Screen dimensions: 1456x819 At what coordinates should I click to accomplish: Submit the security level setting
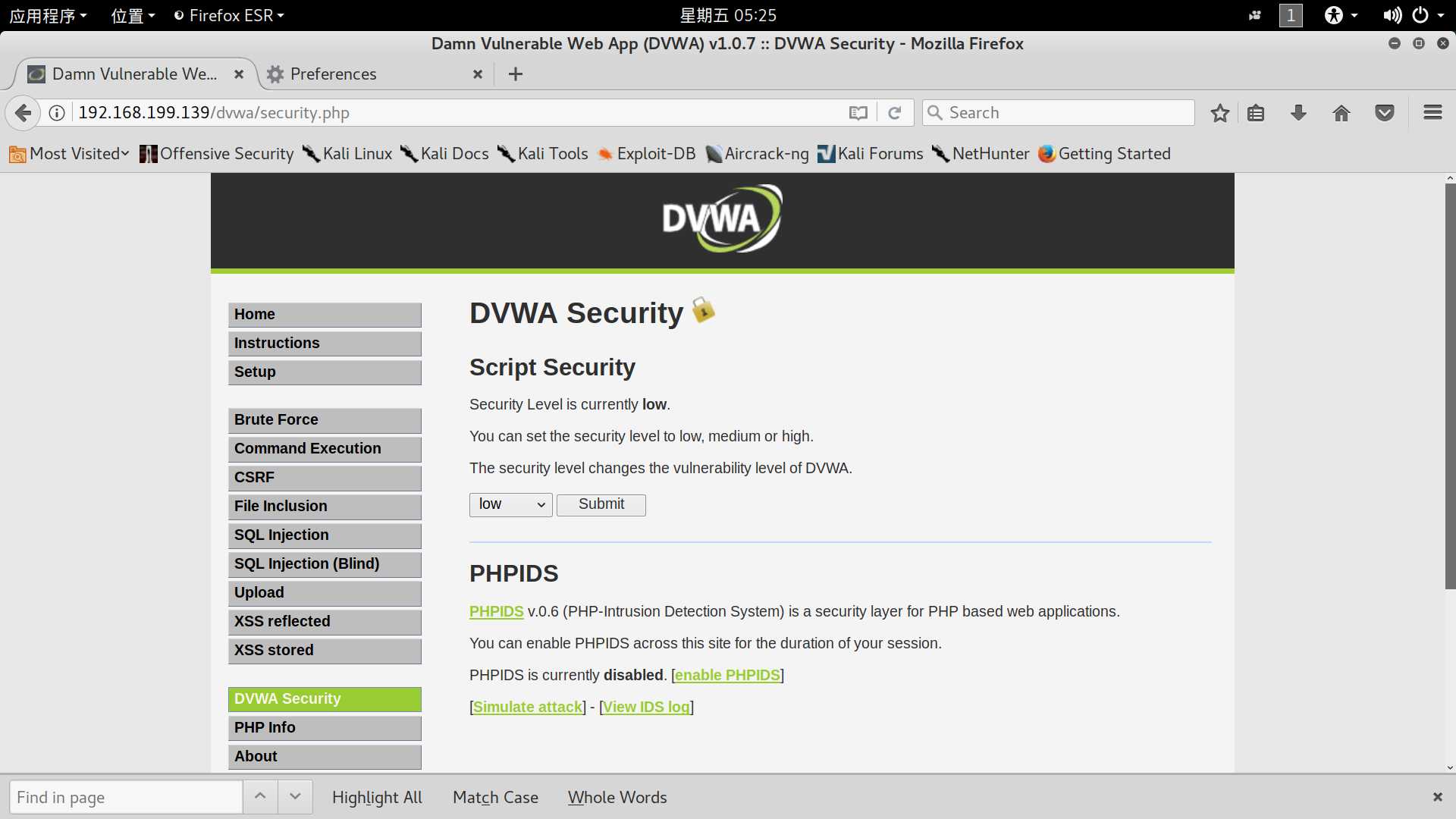(601, 504)
